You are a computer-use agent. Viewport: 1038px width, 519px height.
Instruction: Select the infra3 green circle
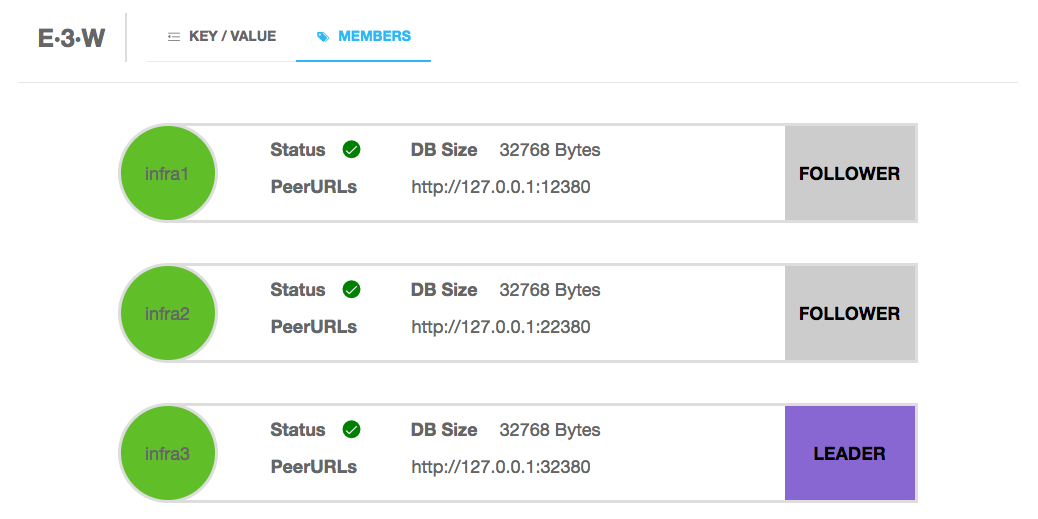click(x=168, y=453)
